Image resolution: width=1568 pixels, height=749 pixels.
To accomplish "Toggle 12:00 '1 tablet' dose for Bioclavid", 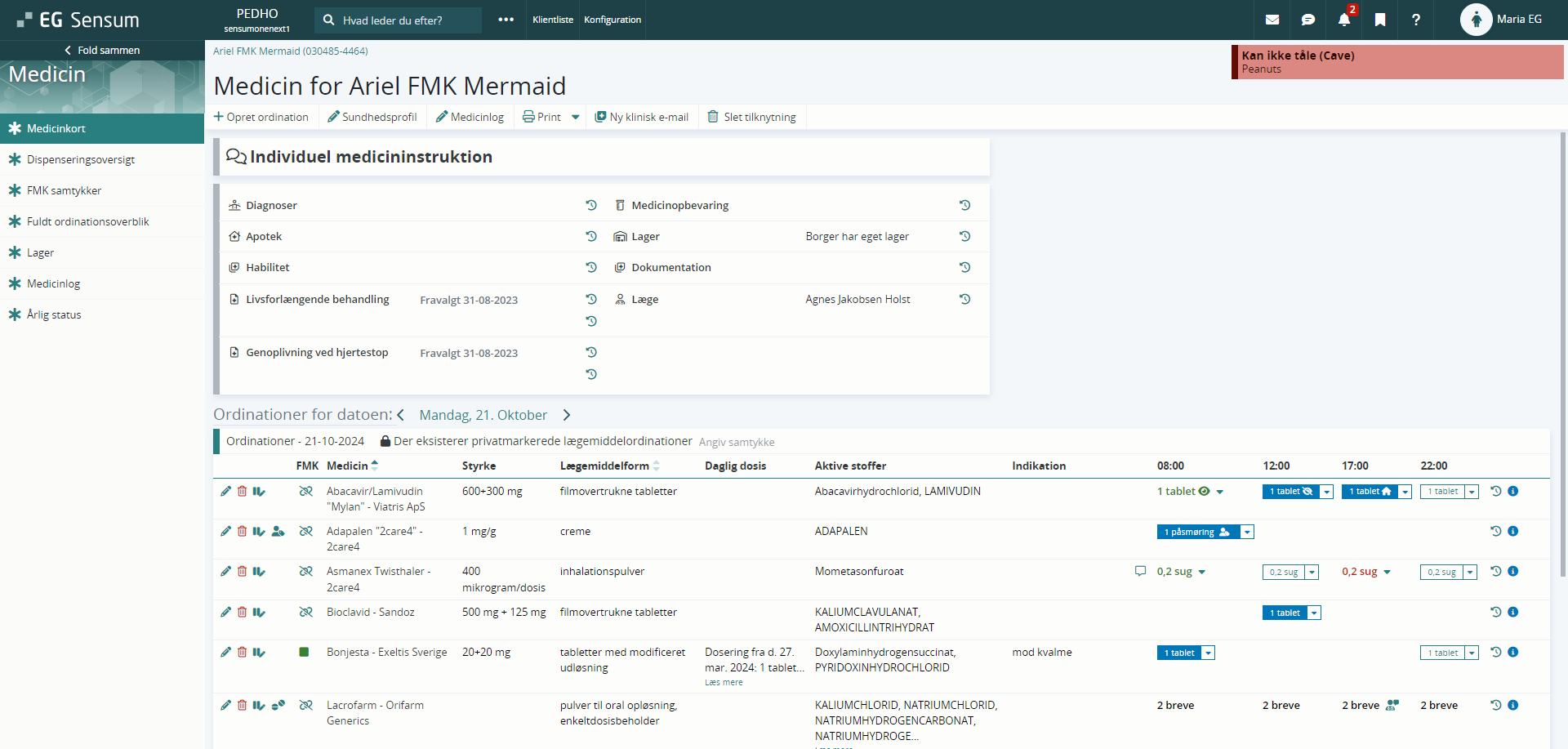I will [1285, 613].
